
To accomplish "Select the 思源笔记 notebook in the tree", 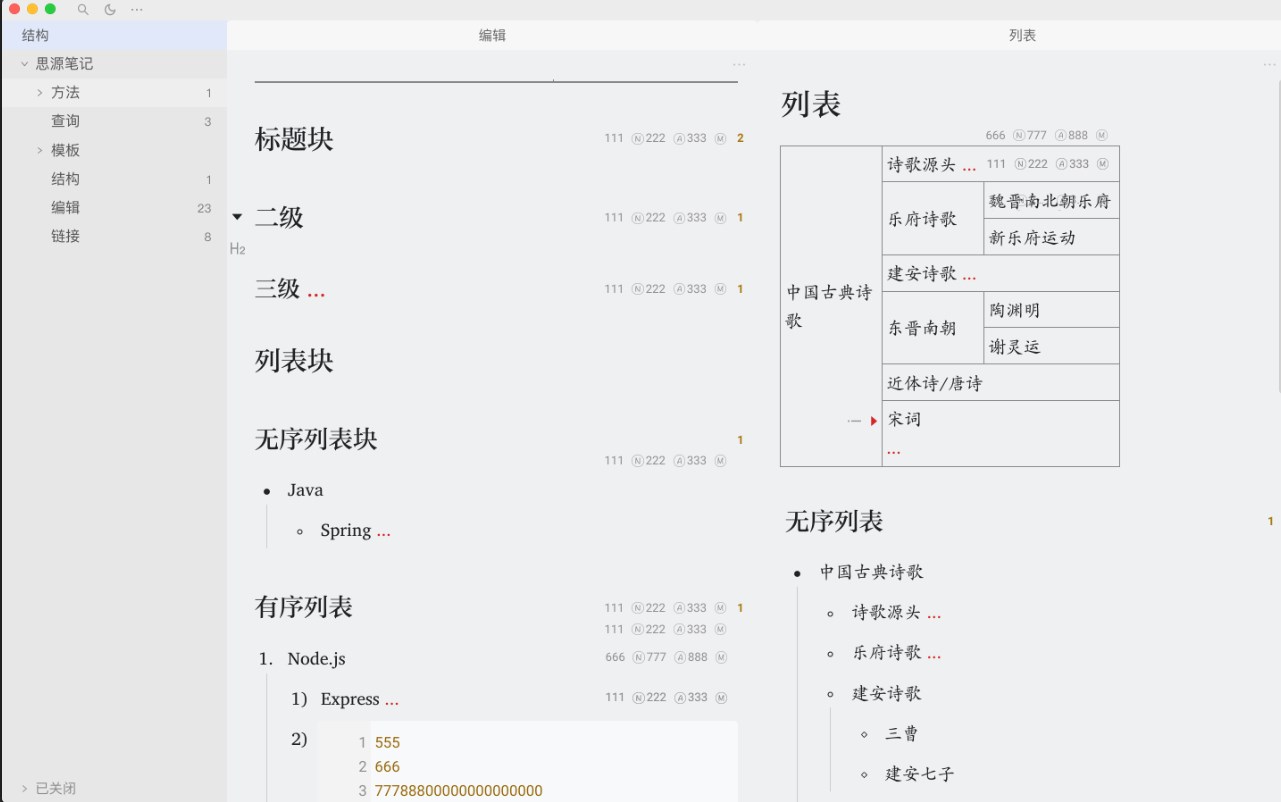I will (64, 63).
